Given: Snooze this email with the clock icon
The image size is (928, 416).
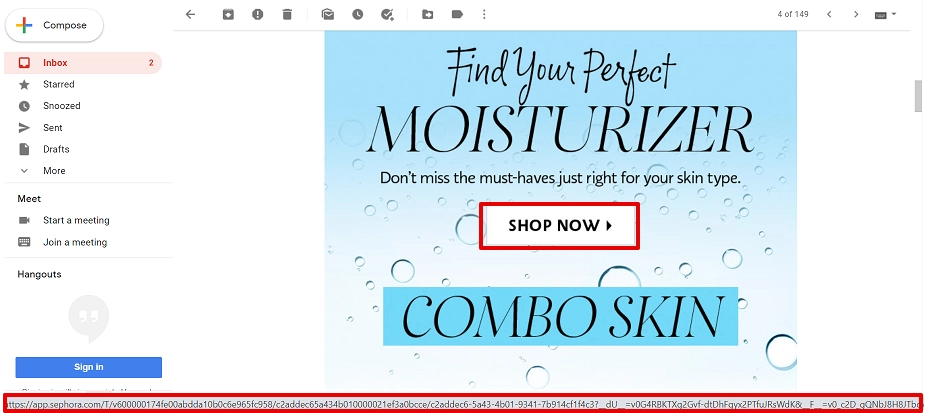Looking at the screenshot, I should tap(357, 14).
